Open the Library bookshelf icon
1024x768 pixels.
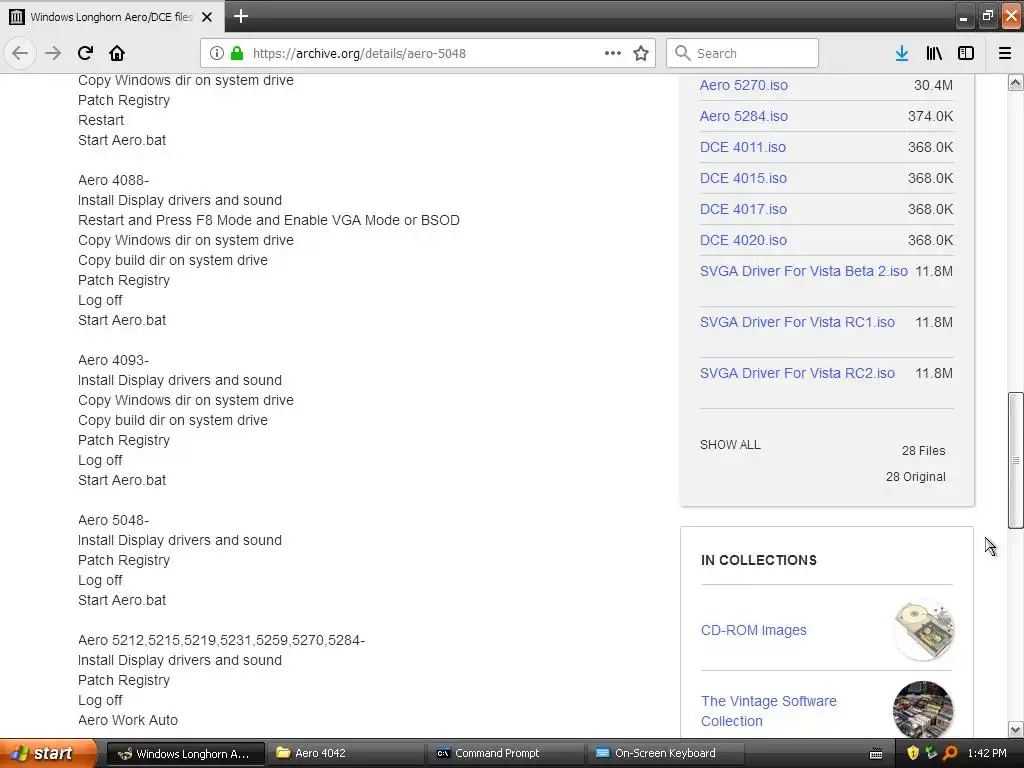coord(934,53)
